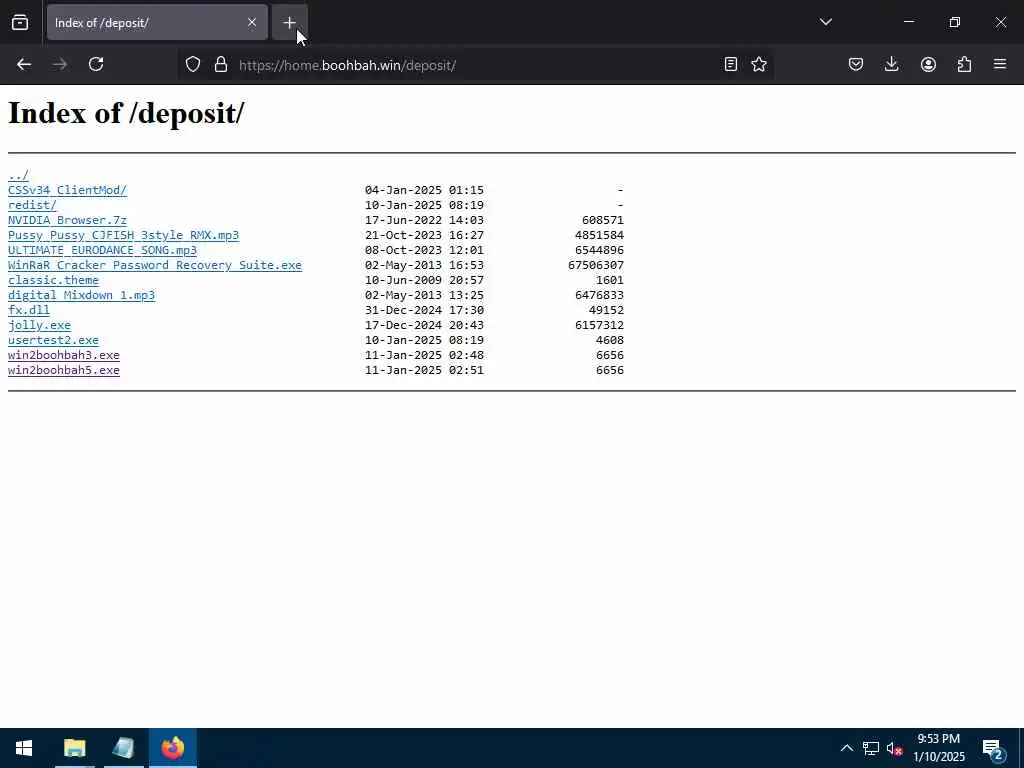The width and height of the screenshot is (1024, 768).
Task: Download win2boohbah3.exe file
Action: [64, 355]
